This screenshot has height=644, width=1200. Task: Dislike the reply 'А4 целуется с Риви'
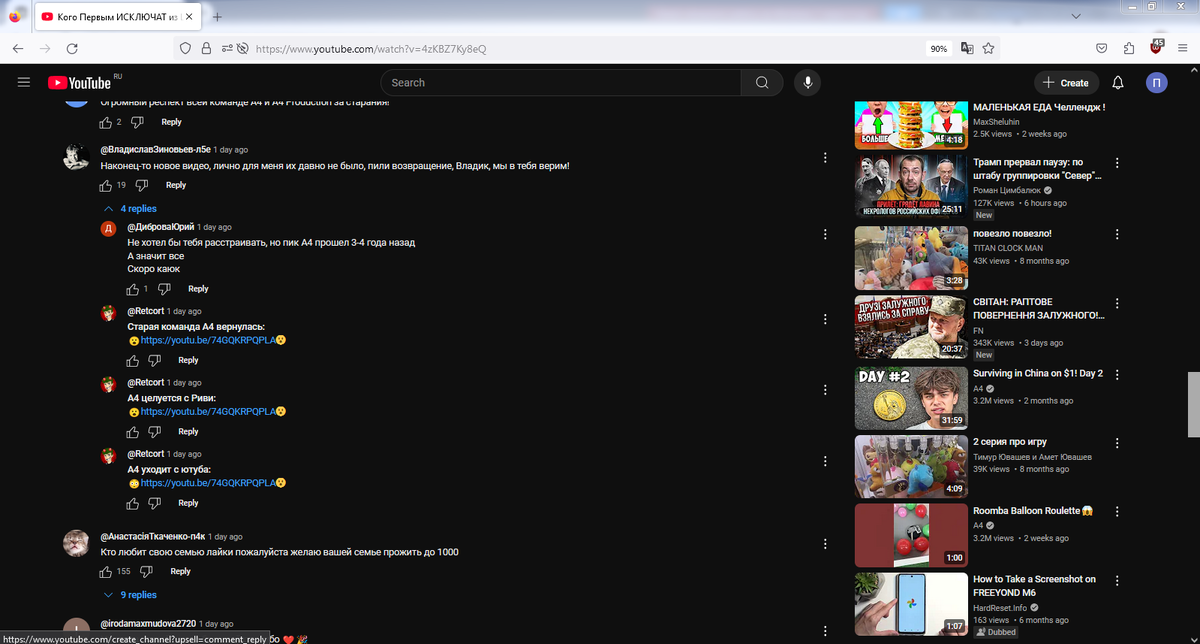(154, 432)
